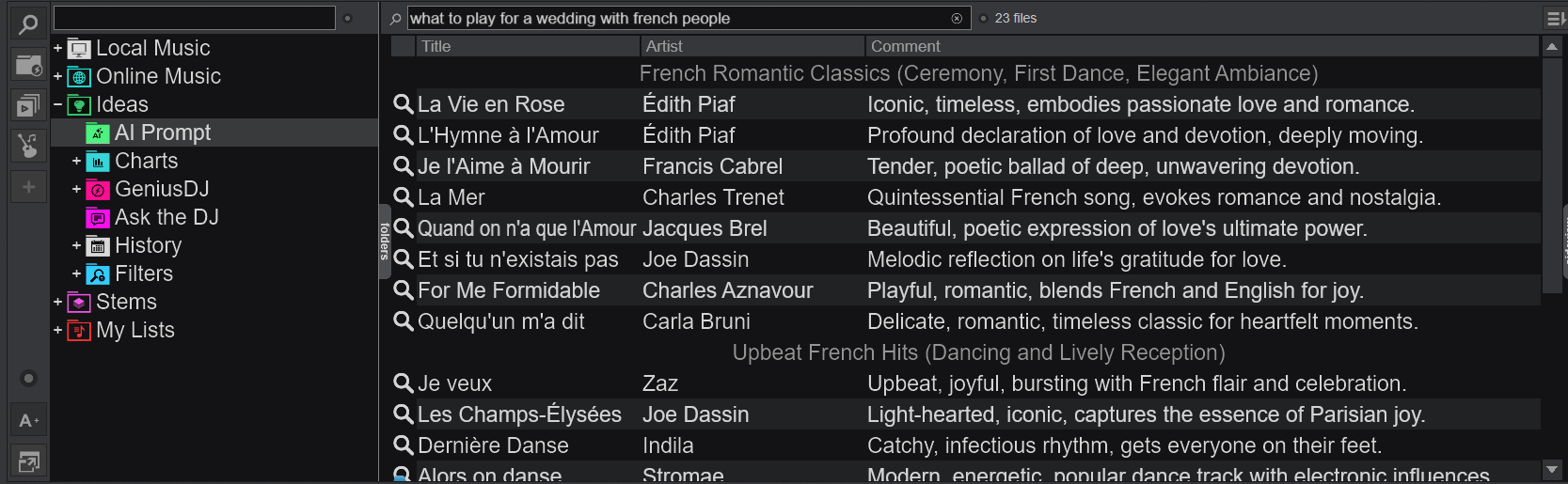Click the font size A+ icon

(x=28, y=420)
